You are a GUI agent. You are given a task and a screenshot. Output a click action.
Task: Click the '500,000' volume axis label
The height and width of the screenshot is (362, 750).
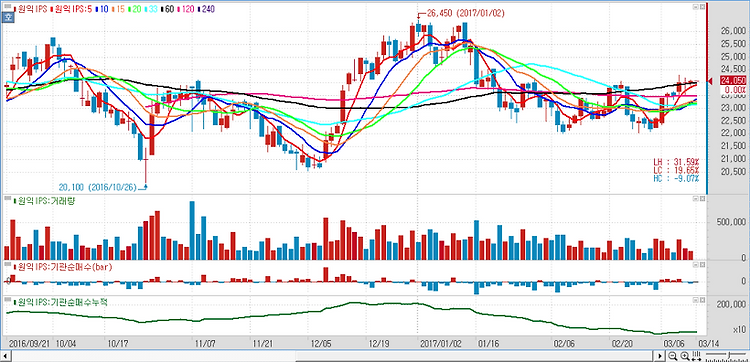(730, 222)
